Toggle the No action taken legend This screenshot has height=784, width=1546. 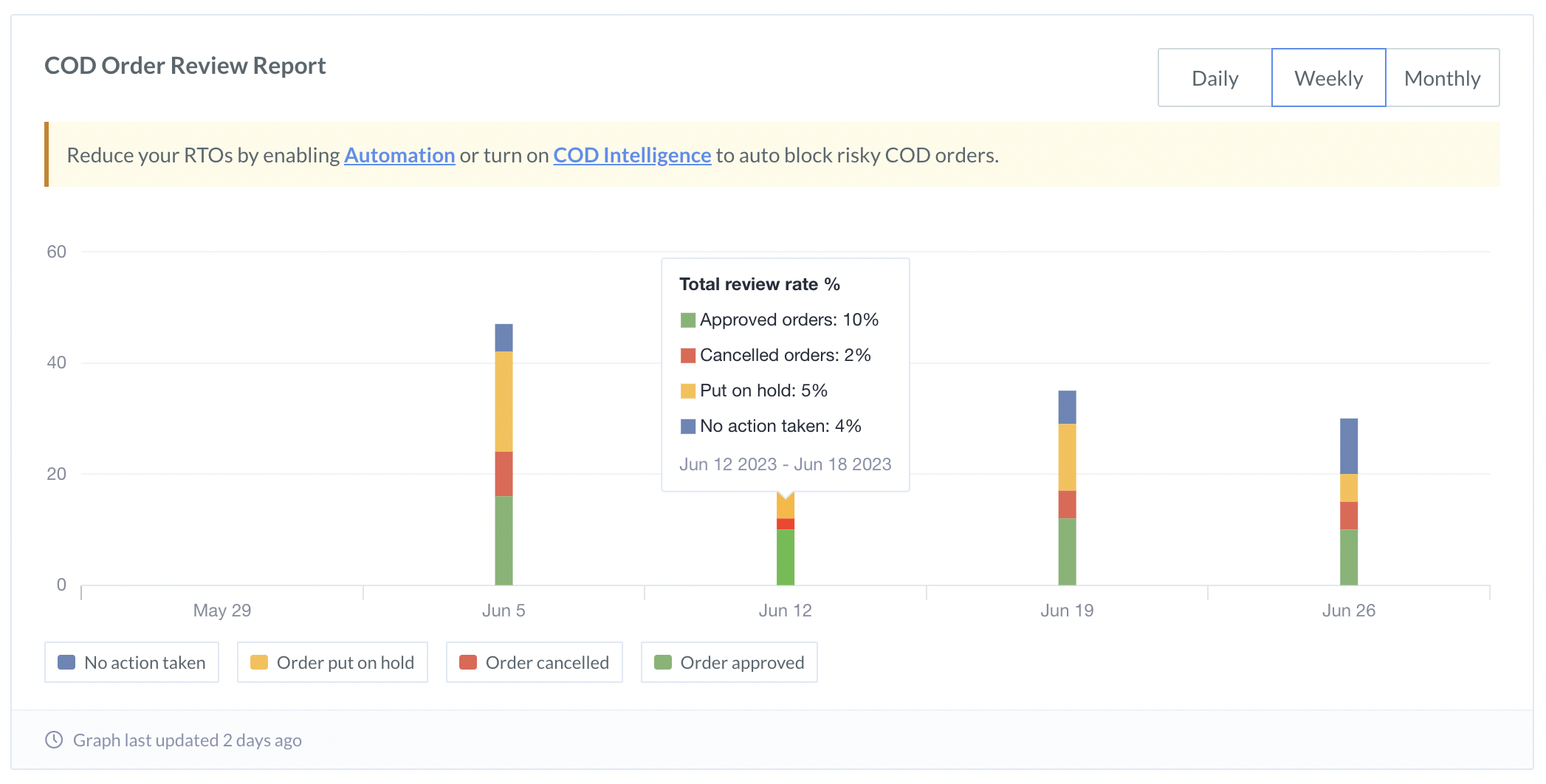(x=131, y=662)
